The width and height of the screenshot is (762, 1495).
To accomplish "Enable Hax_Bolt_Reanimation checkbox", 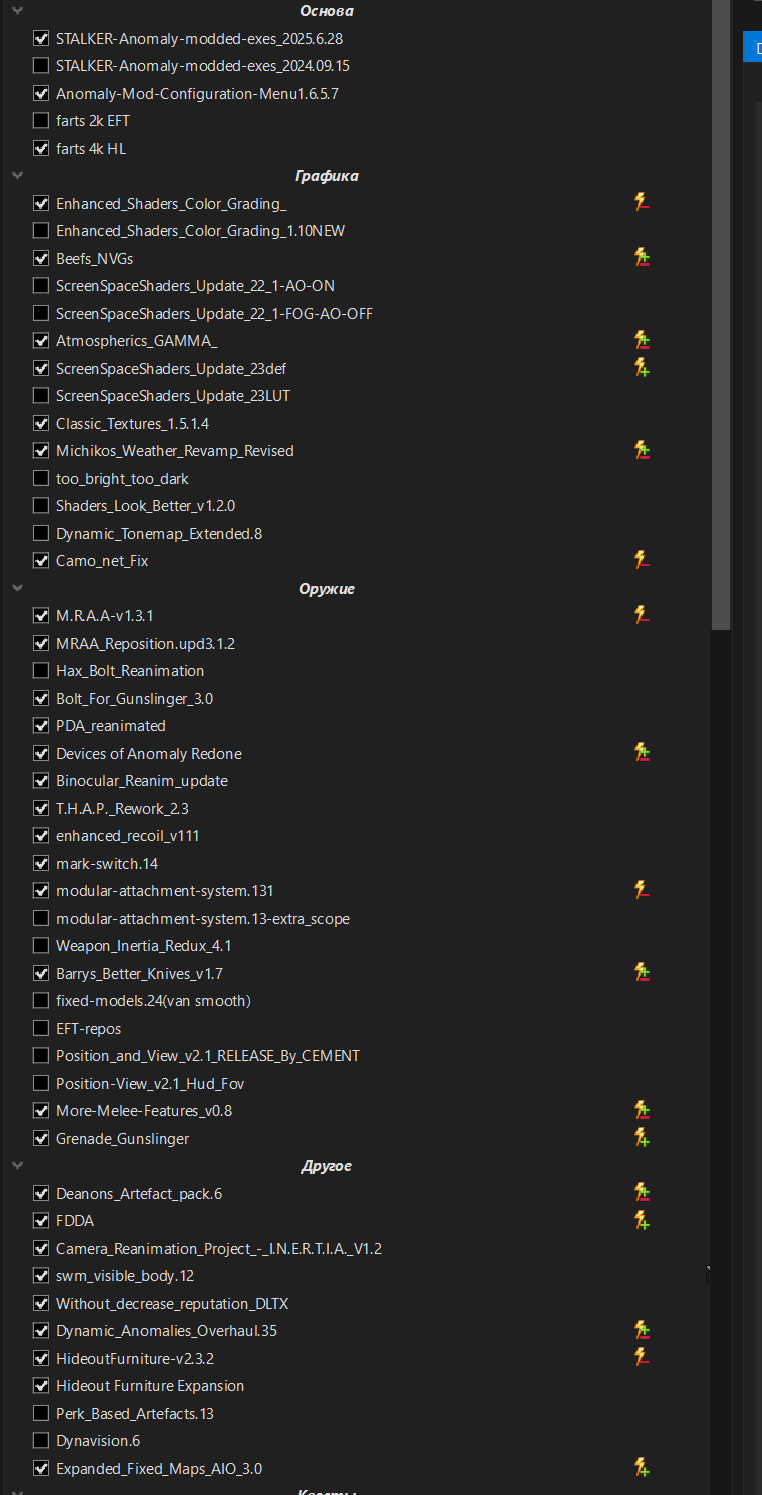I will (41, 671).
